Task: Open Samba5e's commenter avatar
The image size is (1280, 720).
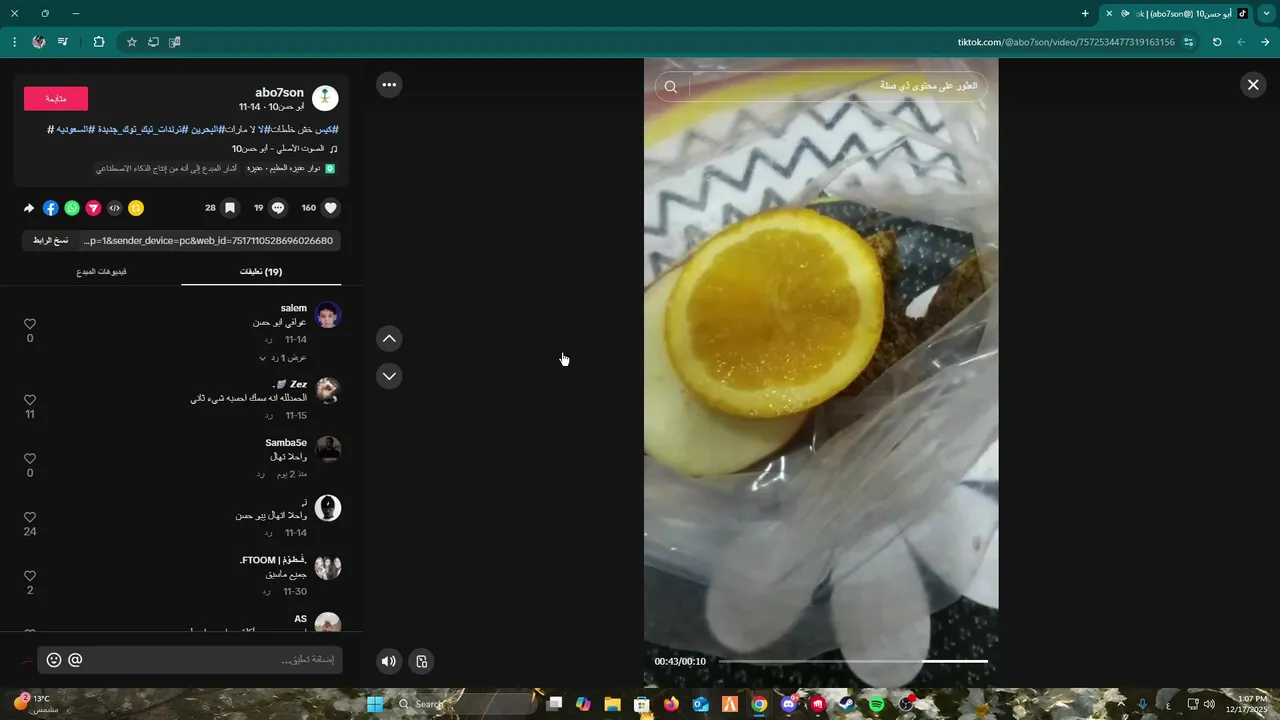Action: point(328,449)
